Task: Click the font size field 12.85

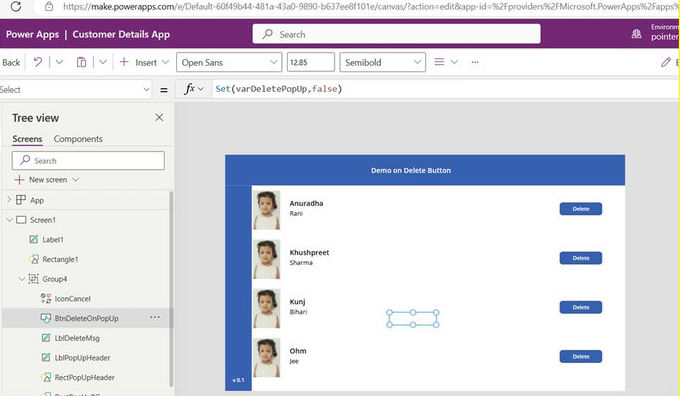Action: tap(311, 62)
